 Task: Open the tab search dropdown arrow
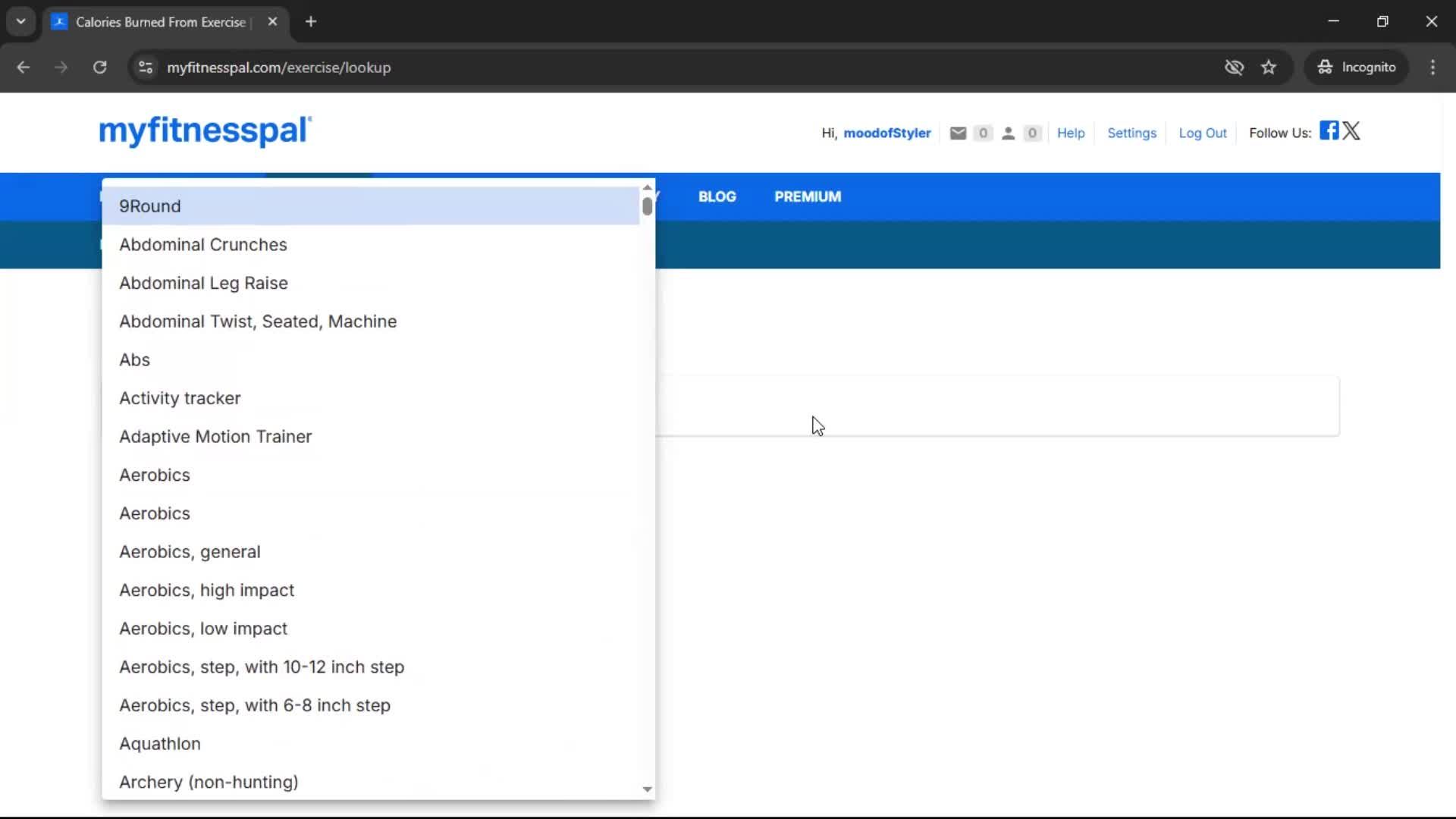(21, 21)
